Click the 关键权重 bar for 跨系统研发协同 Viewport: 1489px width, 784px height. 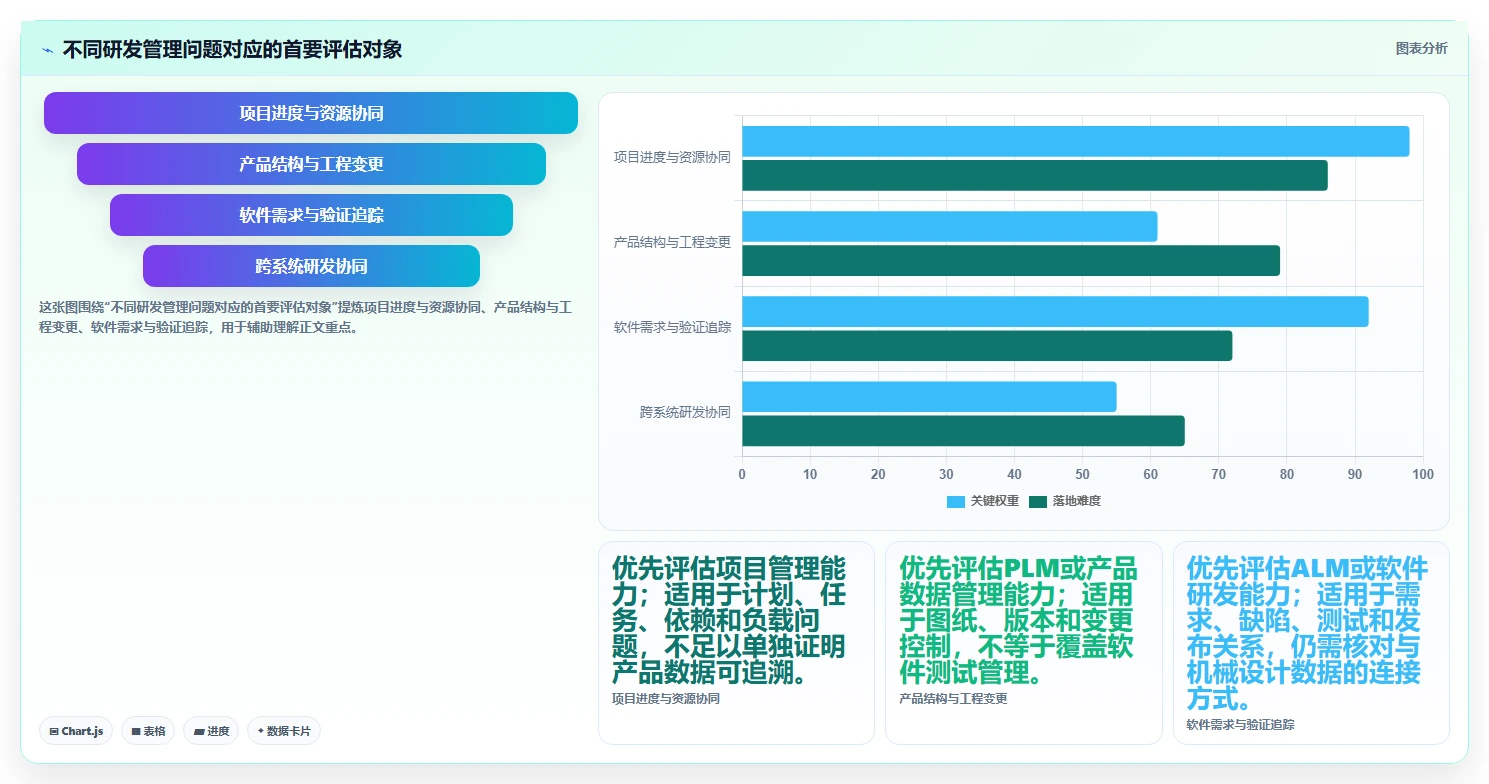coord(929,396)
